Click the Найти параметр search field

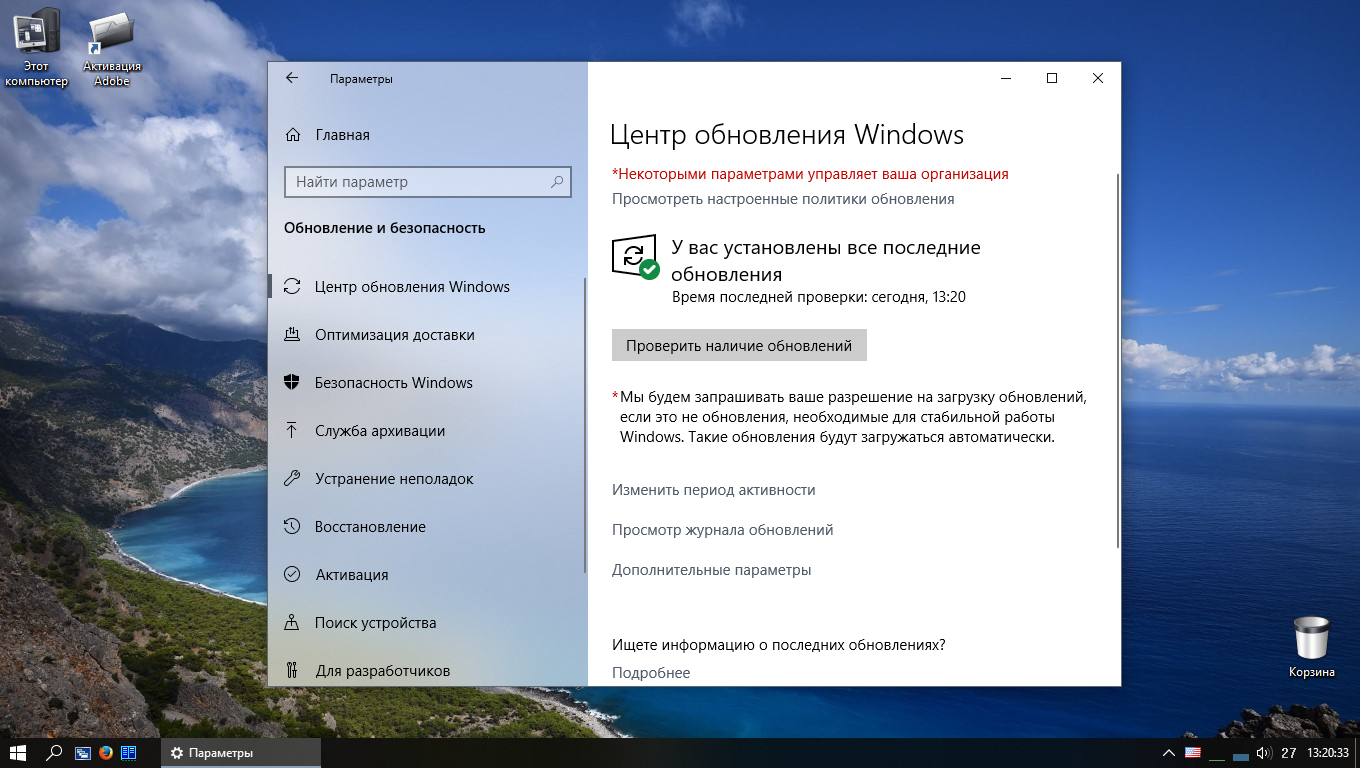428,182
